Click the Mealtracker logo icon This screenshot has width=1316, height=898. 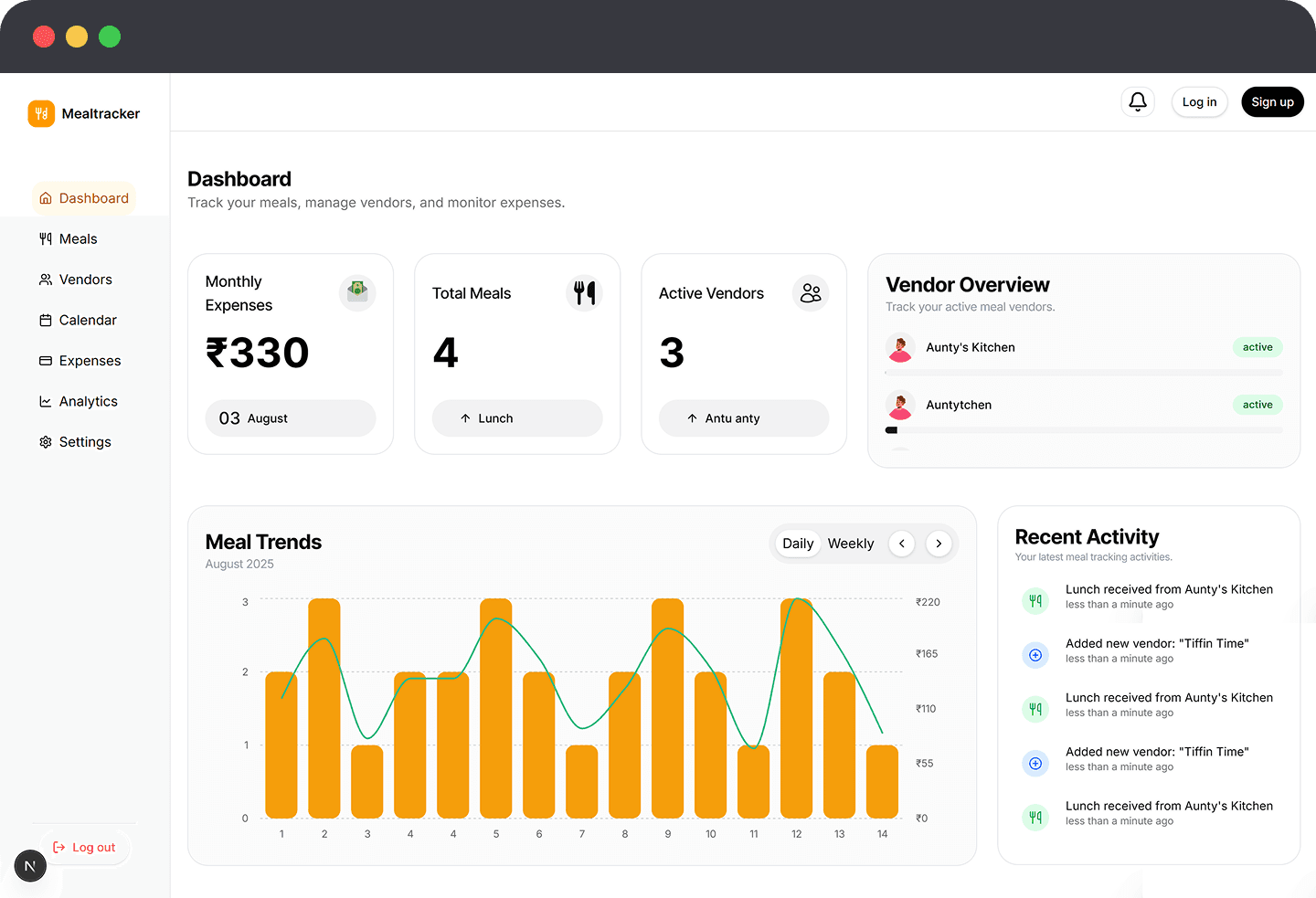(41, 113)
